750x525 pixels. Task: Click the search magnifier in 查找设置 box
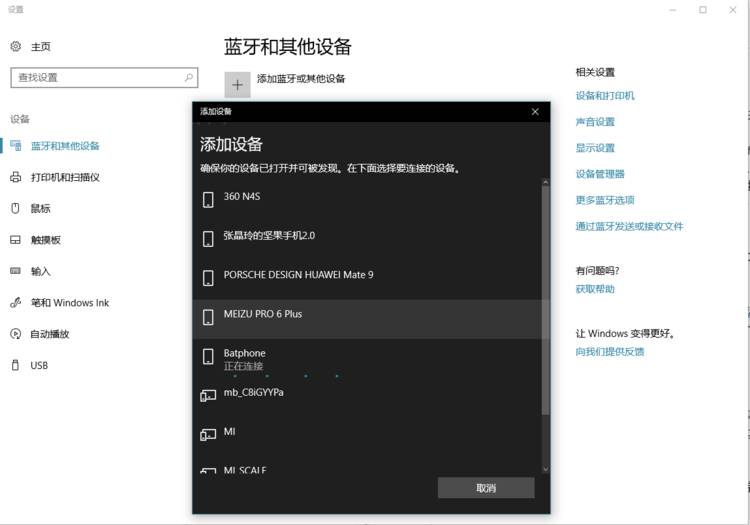pyautogui.click(x=189, y=77)
